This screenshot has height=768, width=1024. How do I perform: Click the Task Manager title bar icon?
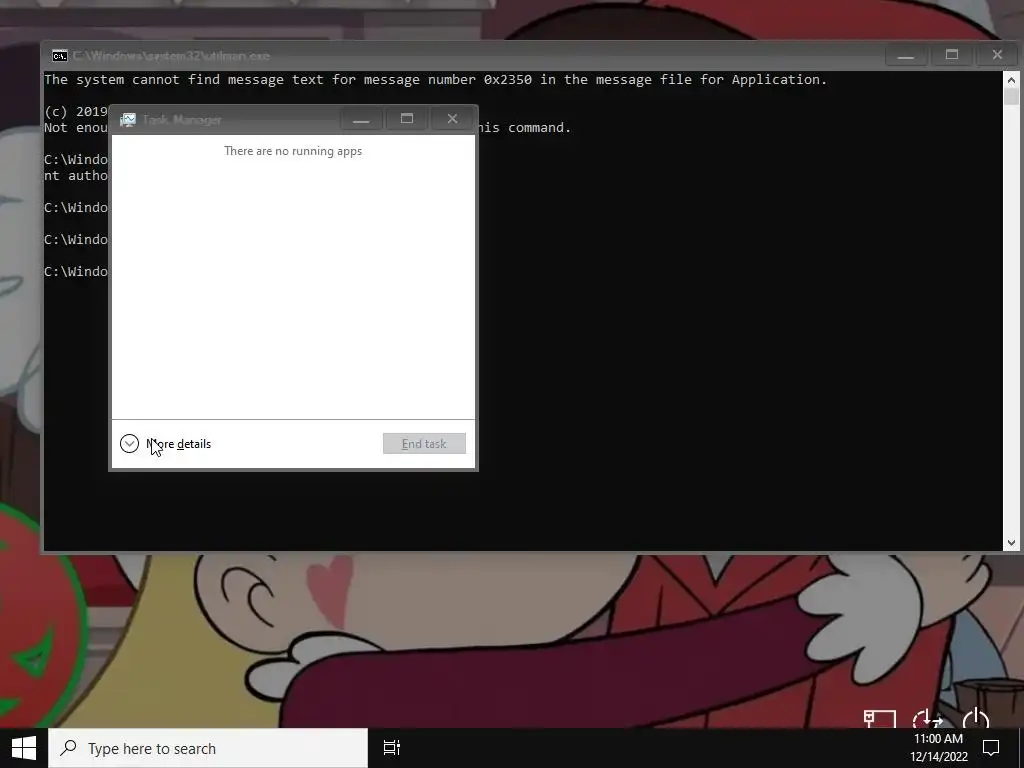click(x=128, y=120)
